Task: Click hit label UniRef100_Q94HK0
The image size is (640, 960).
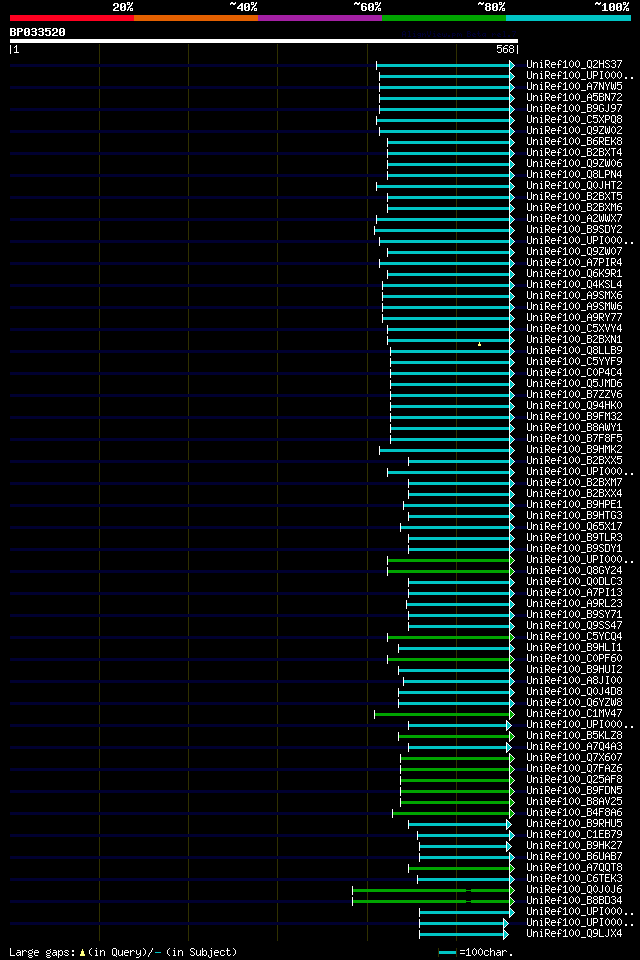Action: 574,406
